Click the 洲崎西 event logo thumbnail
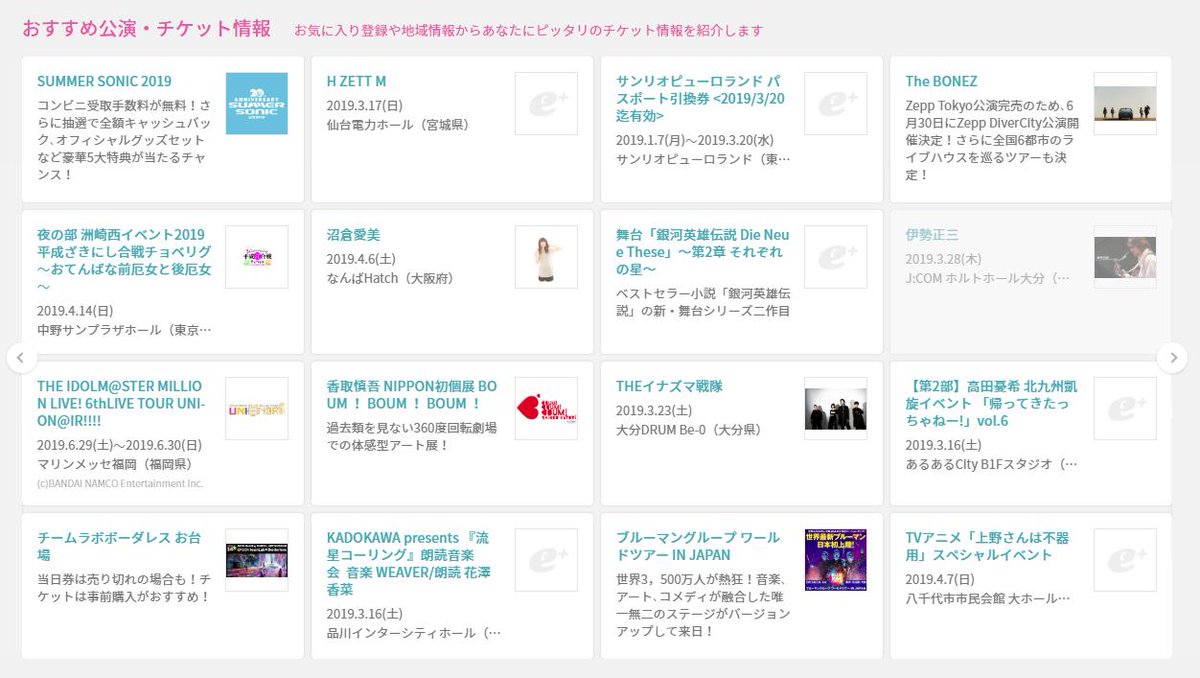 point(256,256)
